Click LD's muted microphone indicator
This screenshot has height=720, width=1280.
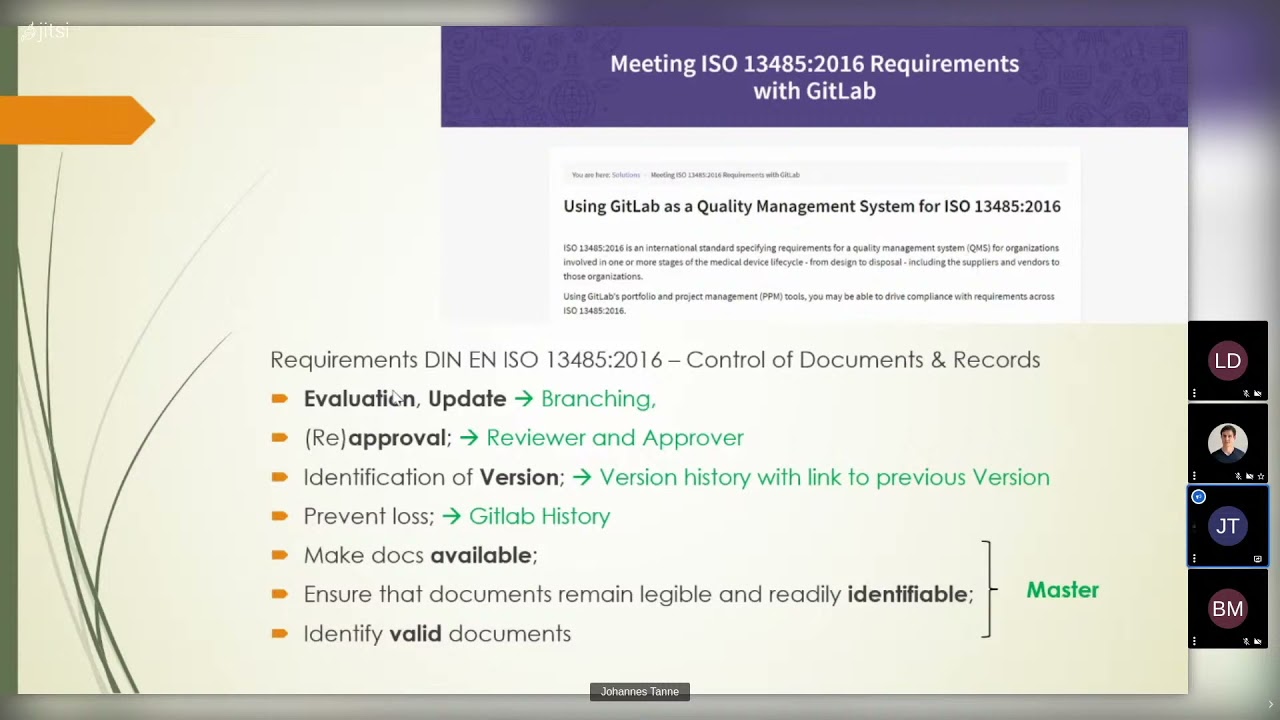1246,393
